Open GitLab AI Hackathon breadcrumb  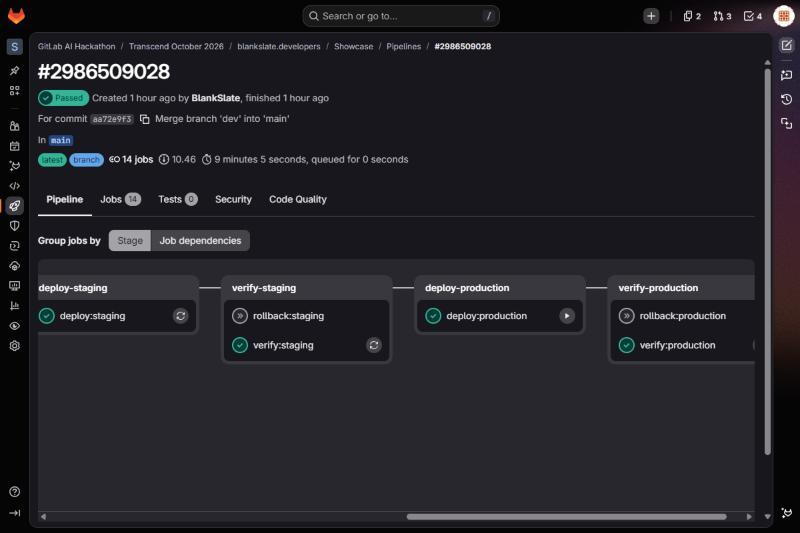[77, 46]
